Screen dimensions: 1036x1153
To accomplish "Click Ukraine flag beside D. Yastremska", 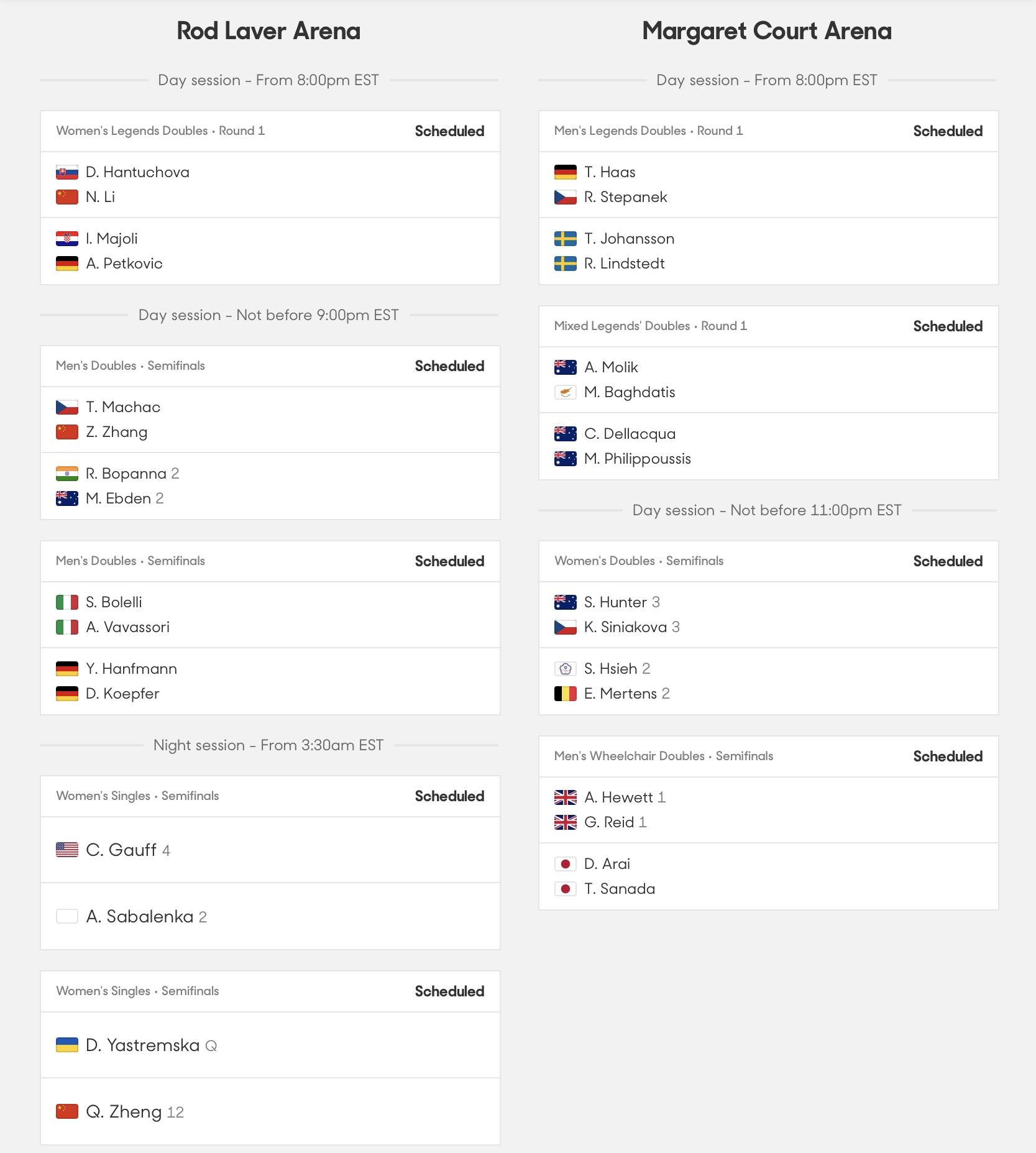I will (67, 1045).
